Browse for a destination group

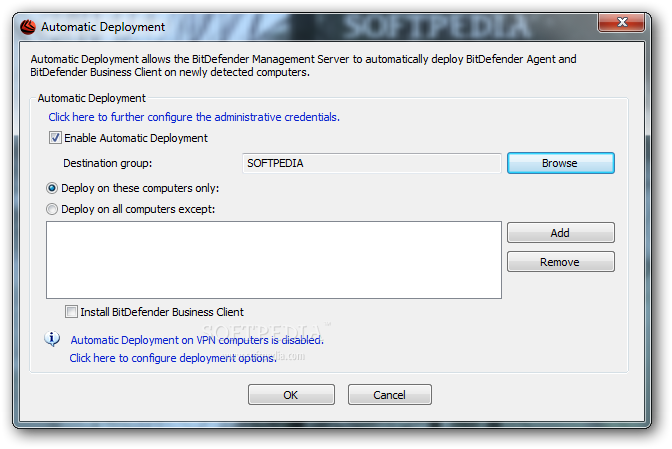561,163
